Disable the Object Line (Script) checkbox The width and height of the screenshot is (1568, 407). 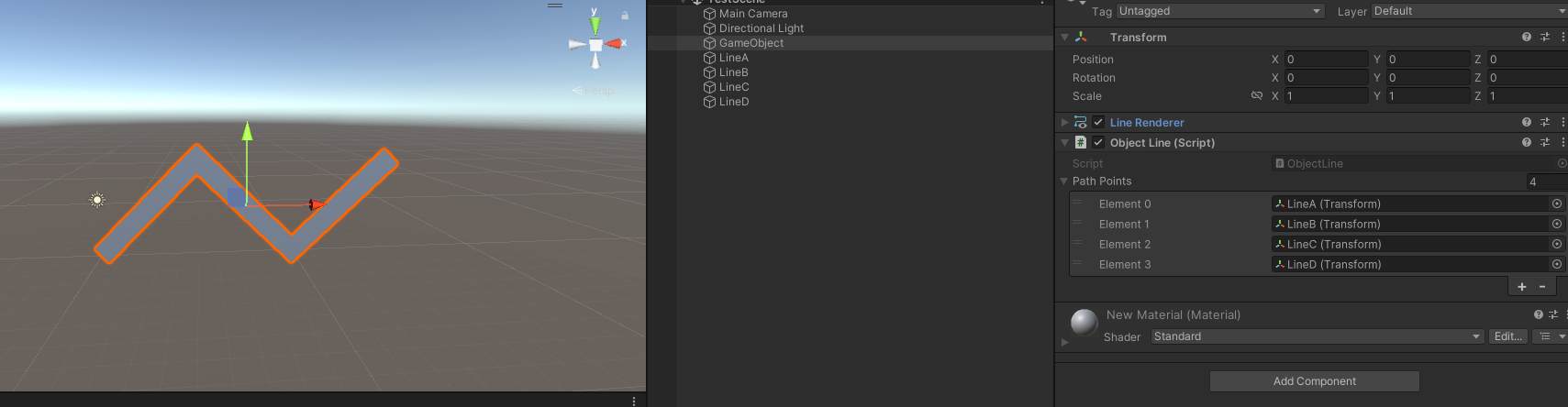point(1098,142)
